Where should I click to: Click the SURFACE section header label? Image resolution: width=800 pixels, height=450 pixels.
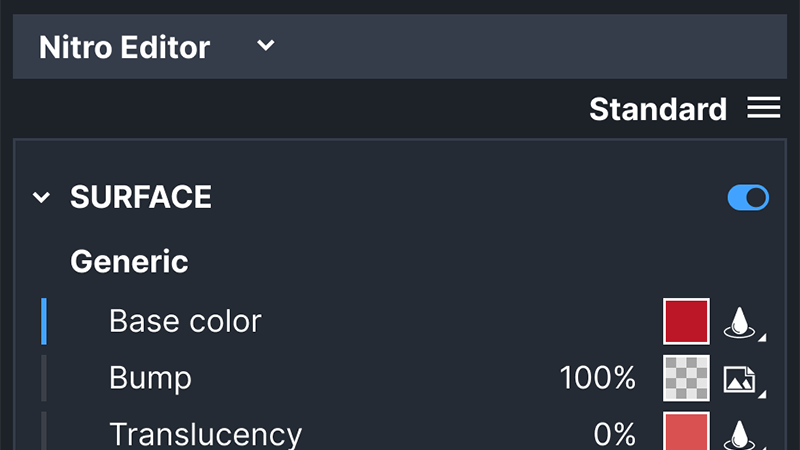(141, 197)
